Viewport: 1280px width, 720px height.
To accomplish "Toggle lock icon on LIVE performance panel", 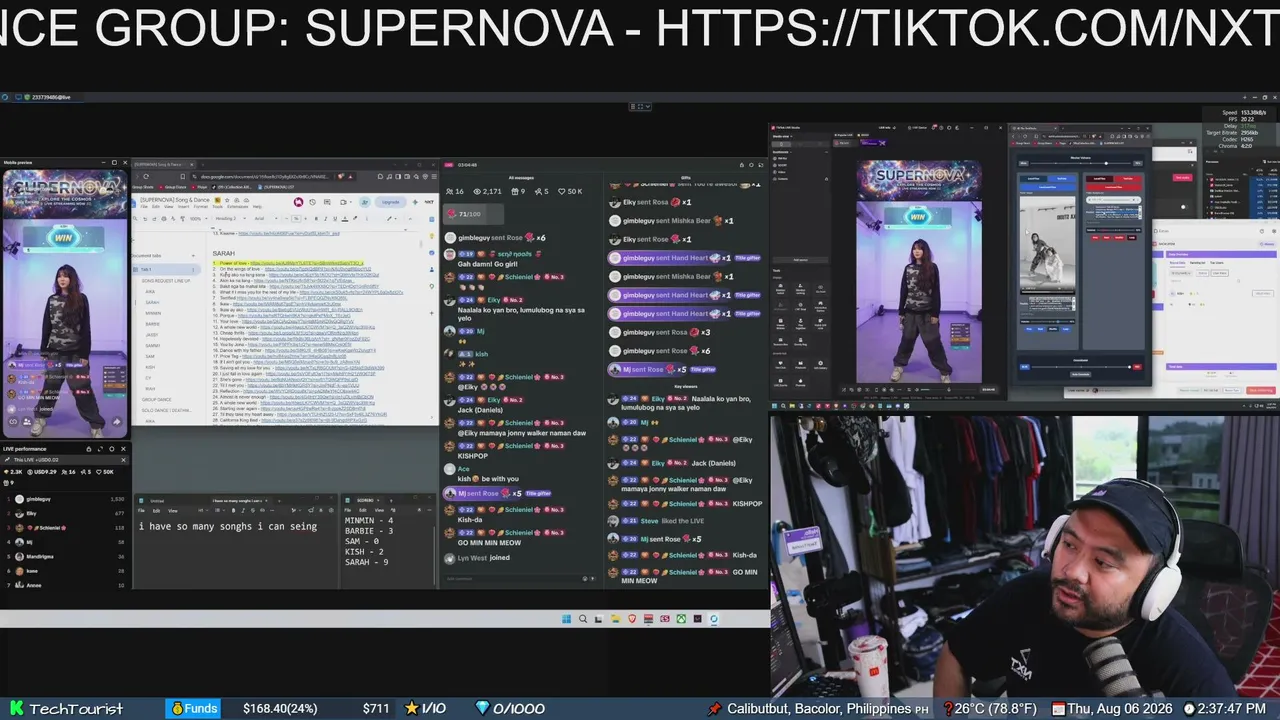I will (x=89, y=449).
